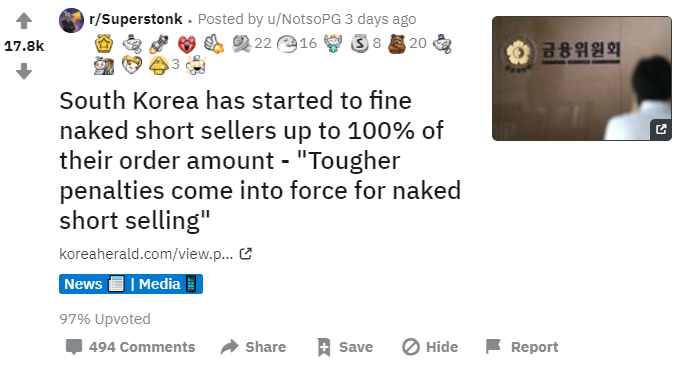The image size is (674, 369).
Task: Select the News | Media flair tag
Action: (131, 284)
